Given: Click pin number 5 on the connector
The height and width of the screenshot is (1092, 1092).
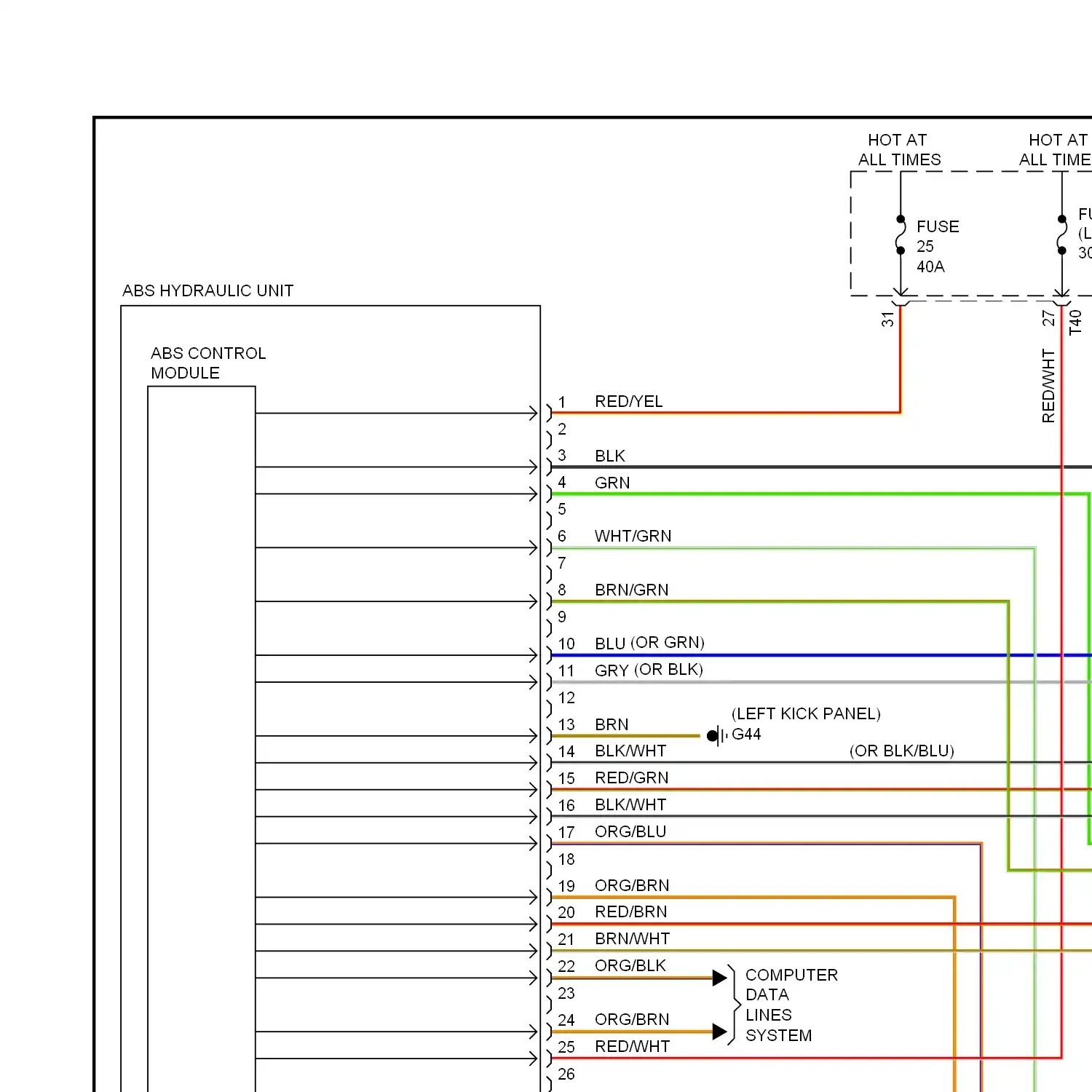Looking at the screenshot, I should point(562,510).
